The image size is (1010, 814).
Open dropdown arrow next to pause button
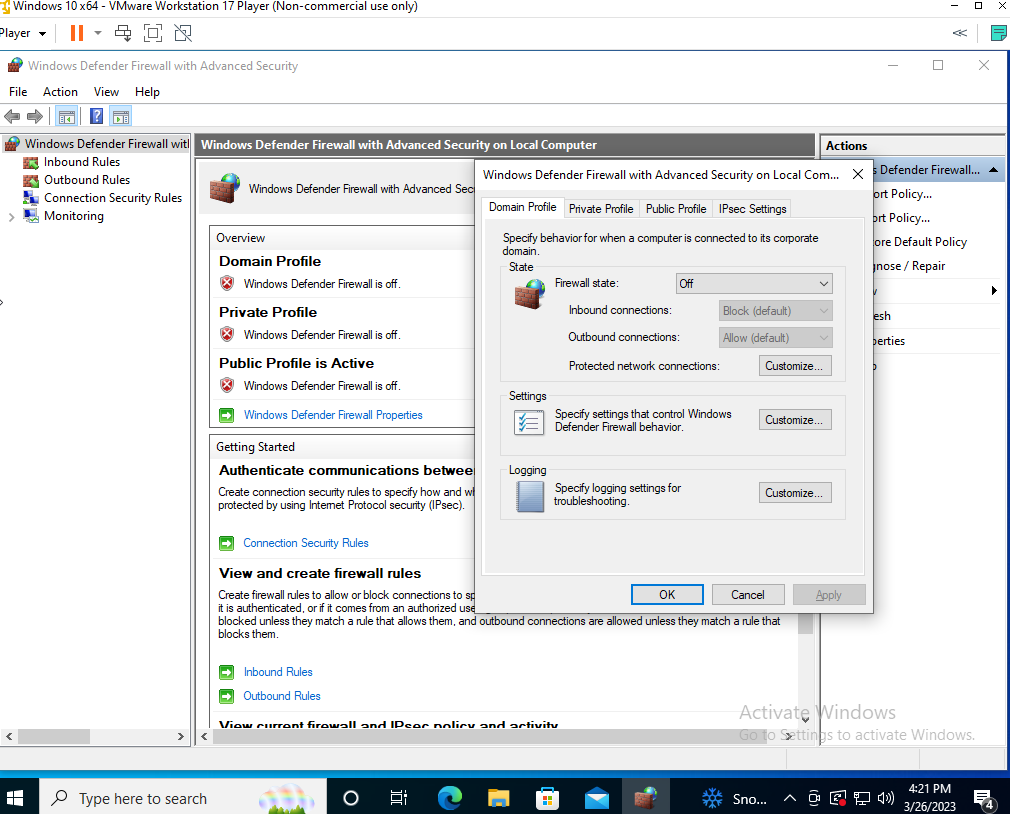(98, 33)
